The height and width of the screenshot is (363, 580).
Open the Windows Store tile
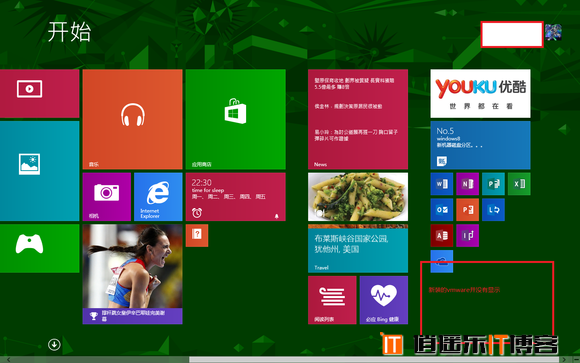[x=236, y=119]
